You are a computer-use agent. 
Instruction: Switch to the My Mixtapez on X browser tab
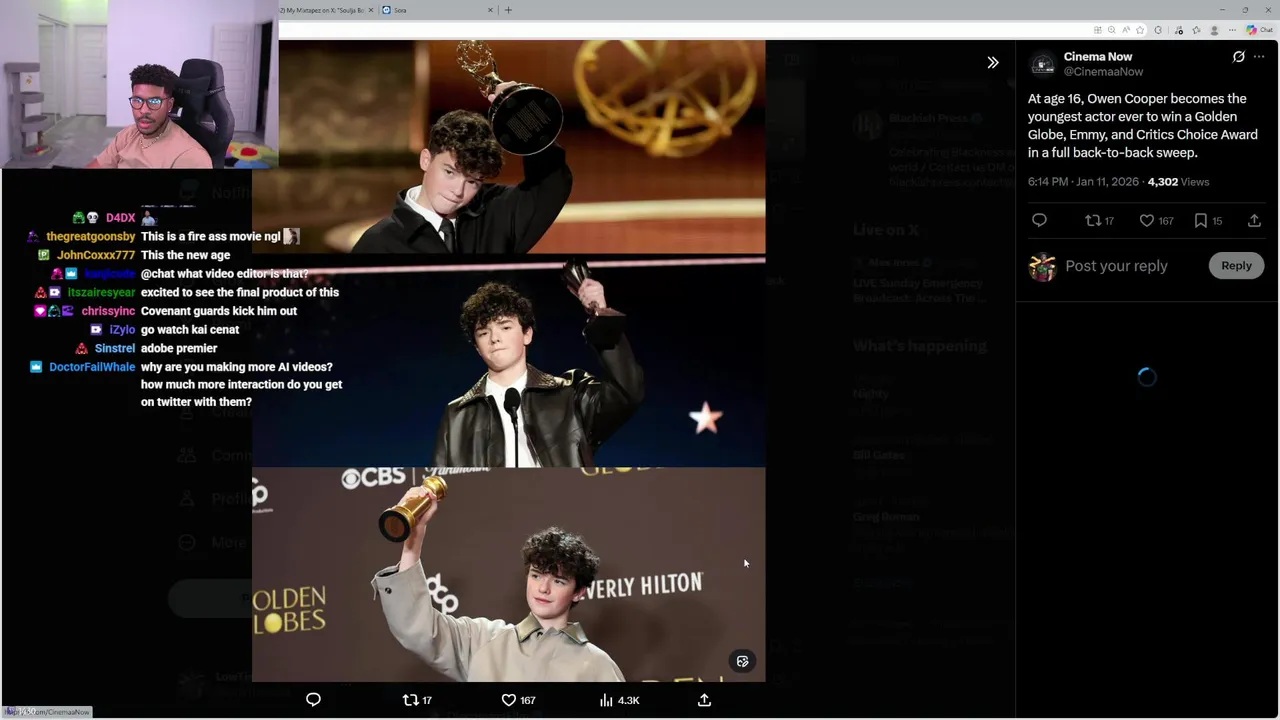[x=322, y=10]
